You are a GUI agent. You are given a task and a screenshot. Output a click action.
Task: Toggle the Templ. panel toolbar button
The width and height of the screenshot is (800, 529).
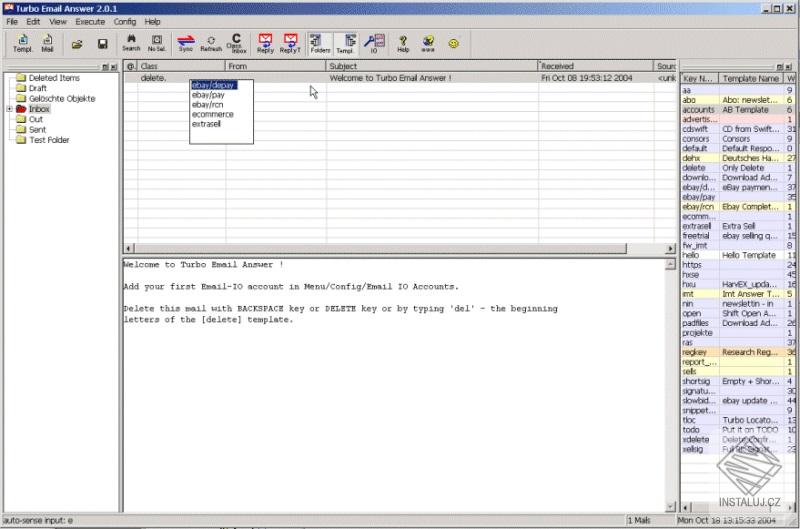pos(347,43)
